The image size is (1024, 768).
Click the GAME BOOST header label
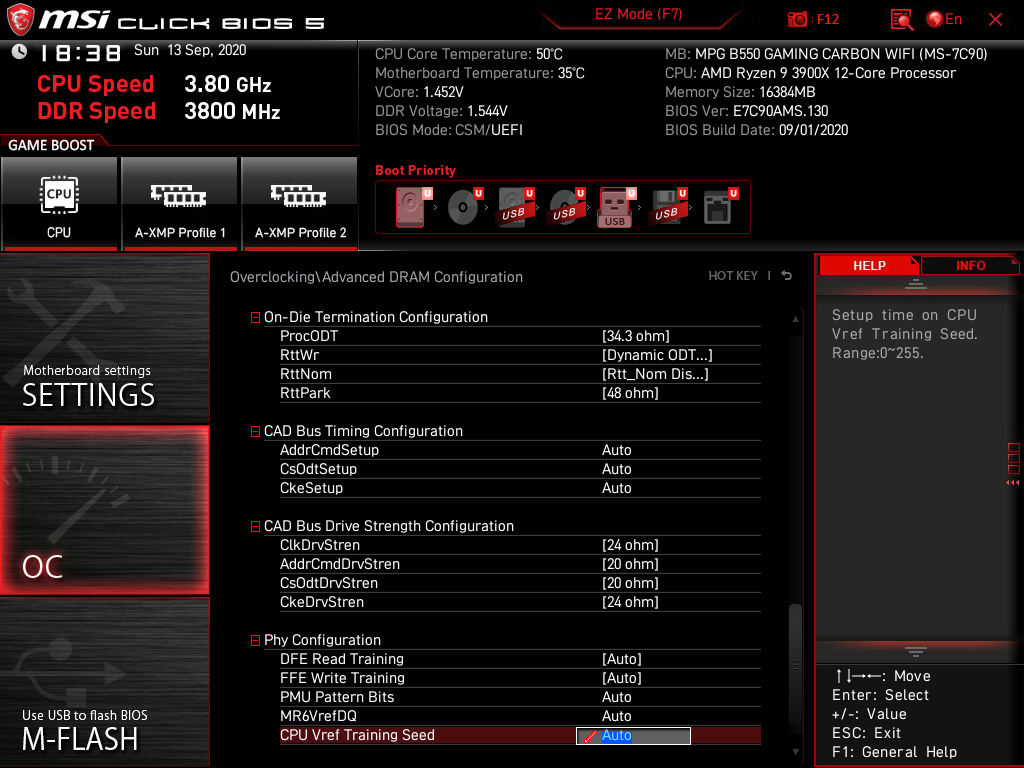[x=51, y=145]
